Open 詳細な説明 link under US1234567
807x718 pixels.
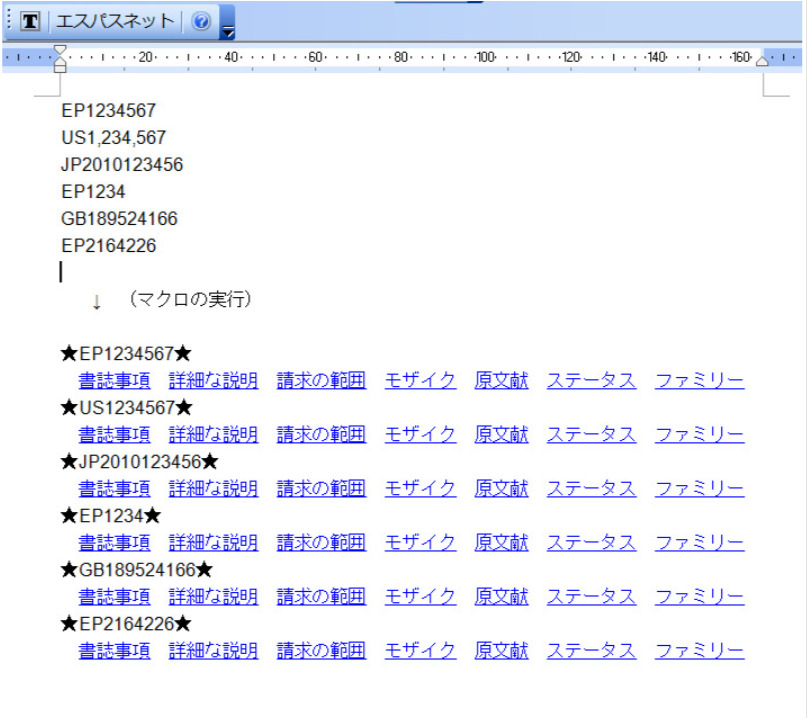tap(213, 434)
